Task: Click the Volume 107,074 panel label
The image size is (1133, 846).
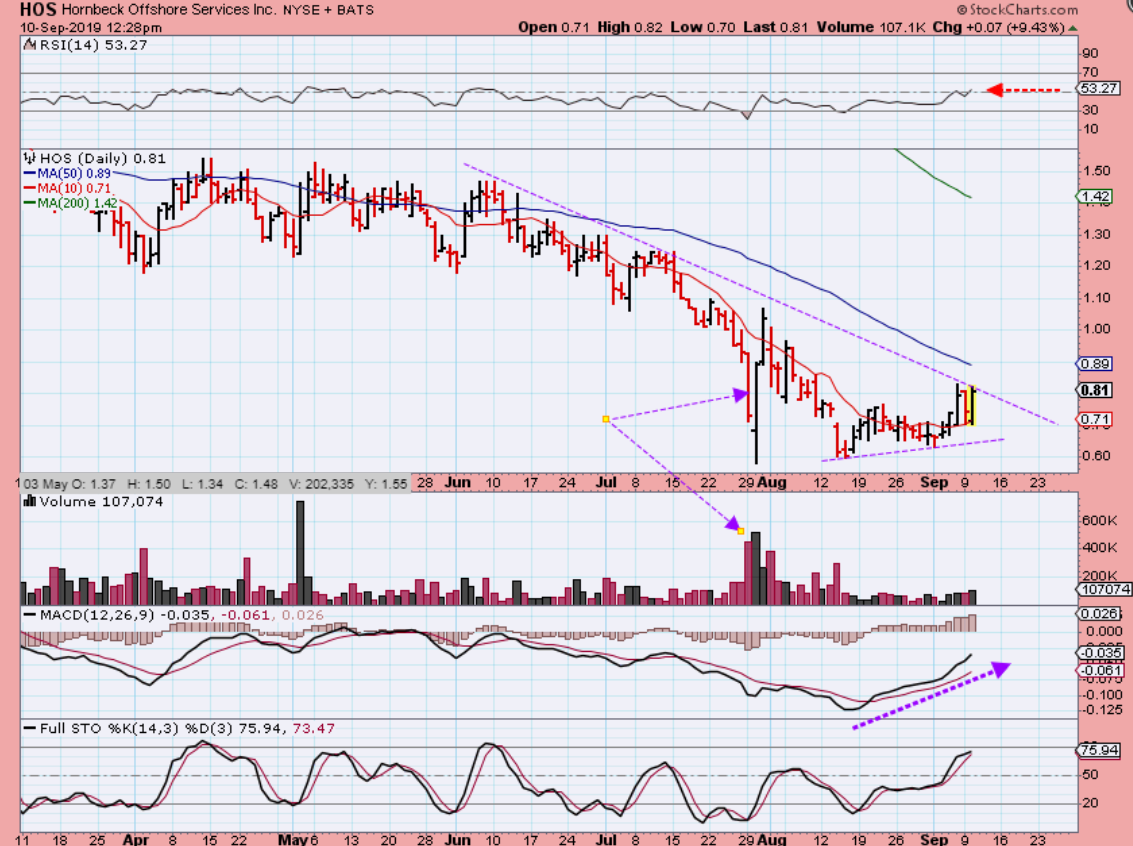Action: pyautogui.click(x=101, y=501)
